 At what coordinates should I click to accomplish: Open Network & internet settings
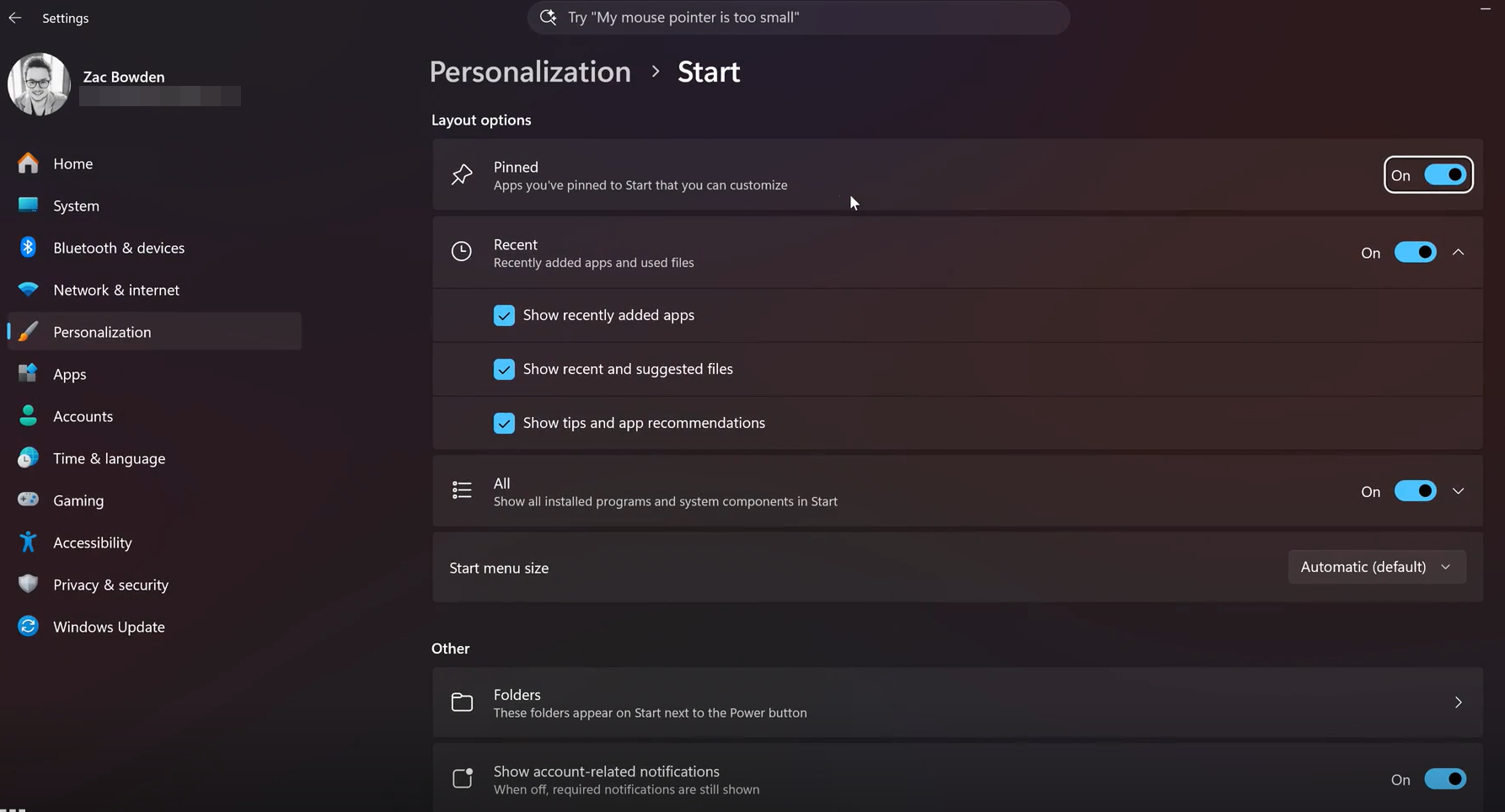coord(154,289)
